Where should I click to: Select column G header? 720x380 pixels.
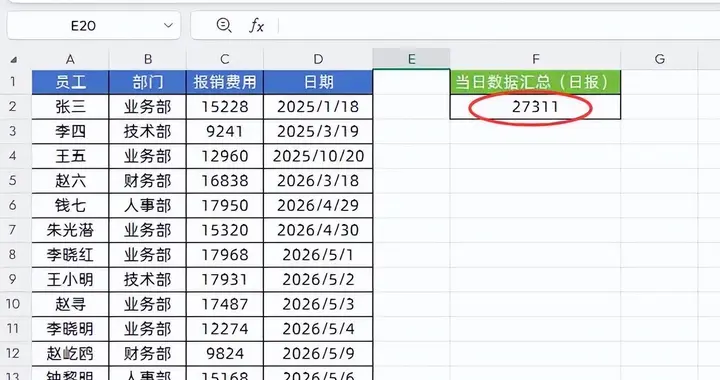tap(659, 59)
